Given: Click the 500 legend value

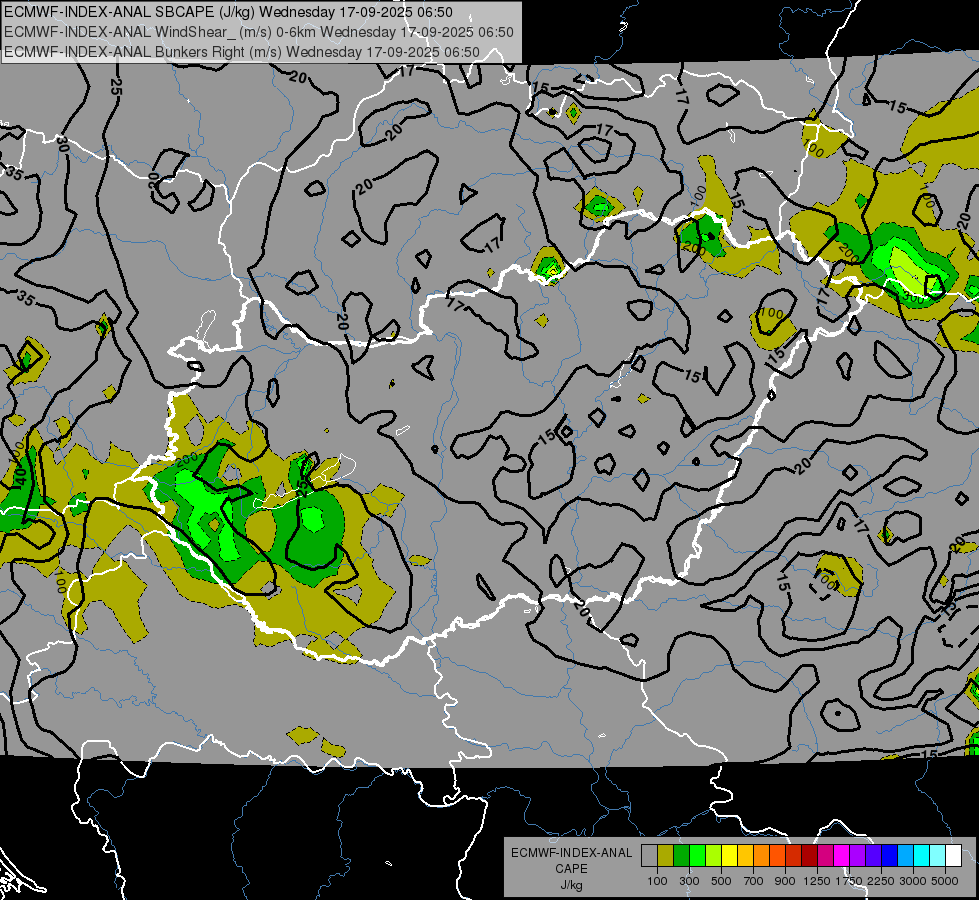Looking at the screenshot, I should click(721, 881).
